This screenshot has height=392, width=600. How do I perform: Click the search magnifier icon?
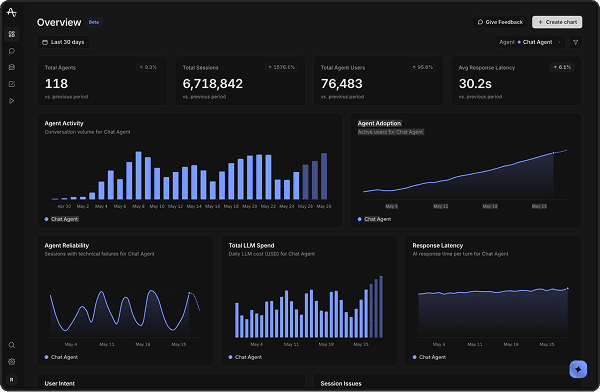12,345
